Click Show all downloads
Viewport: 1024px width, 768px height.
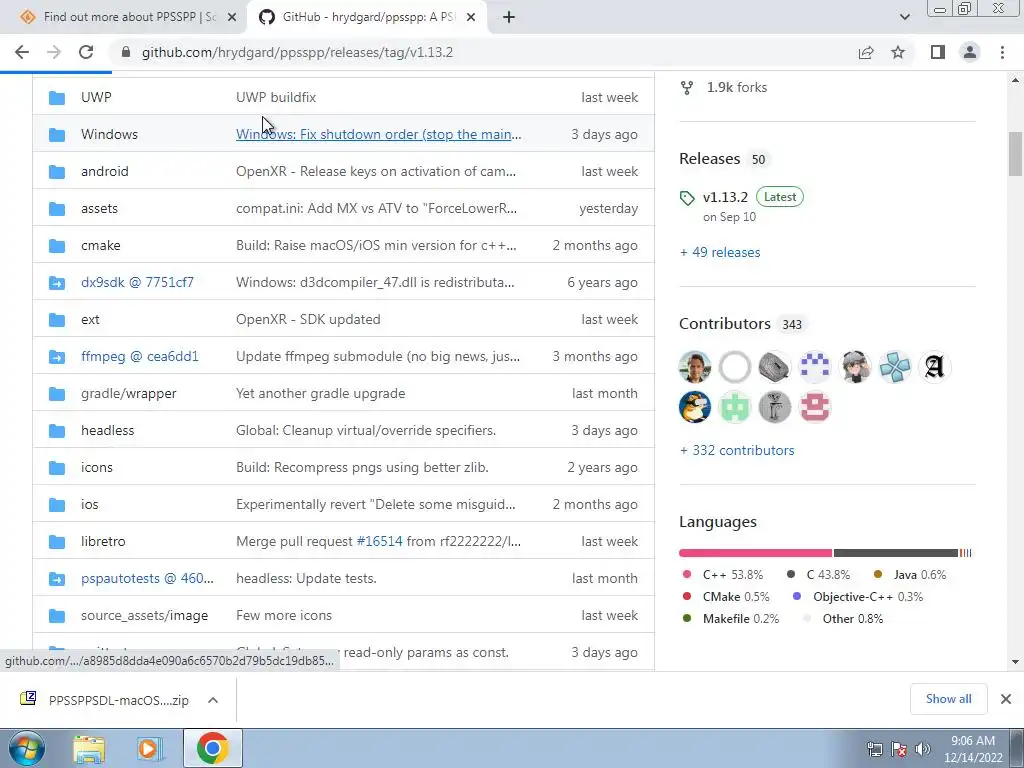[x=948, y=699]
